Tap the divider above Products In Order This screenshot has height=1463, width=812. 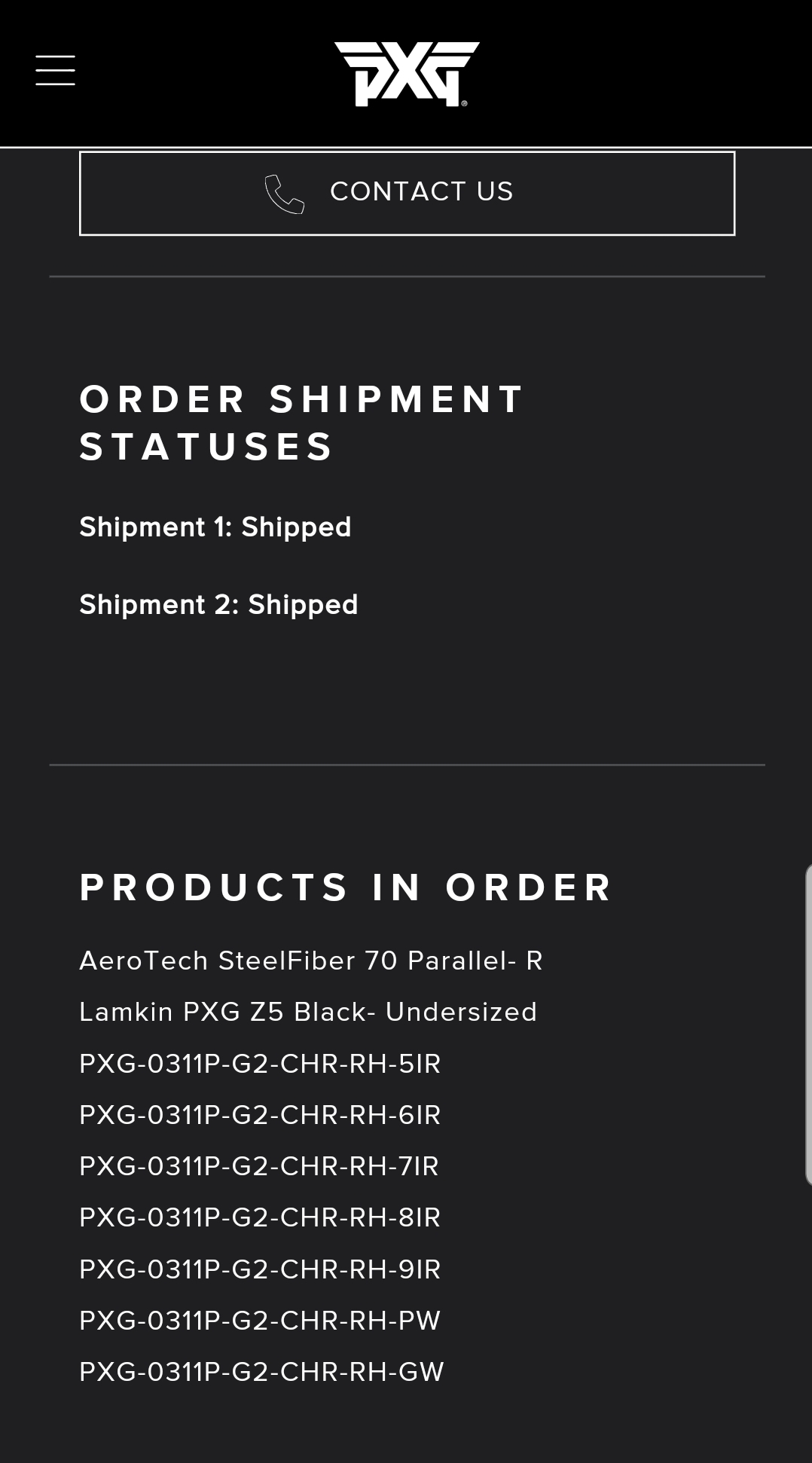coord(407,765)
